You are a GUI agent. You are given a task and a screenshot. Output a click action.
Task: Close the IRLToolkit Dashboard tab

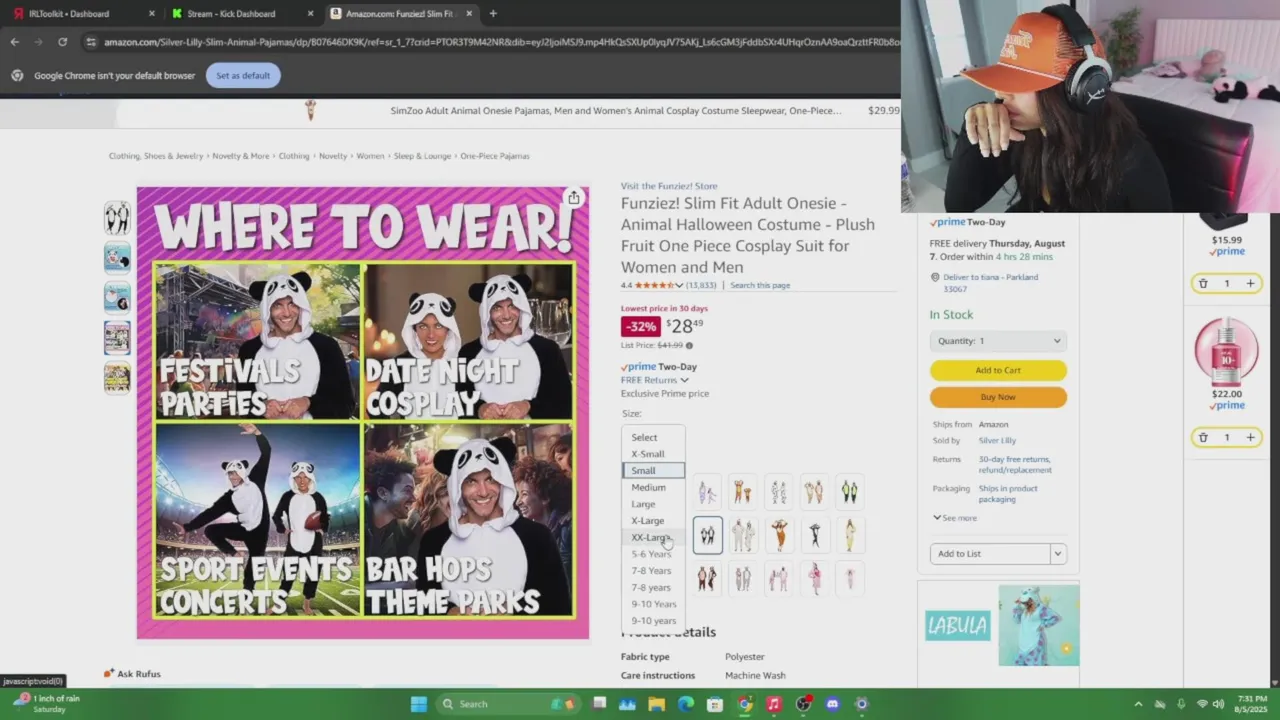pos(152,14)
